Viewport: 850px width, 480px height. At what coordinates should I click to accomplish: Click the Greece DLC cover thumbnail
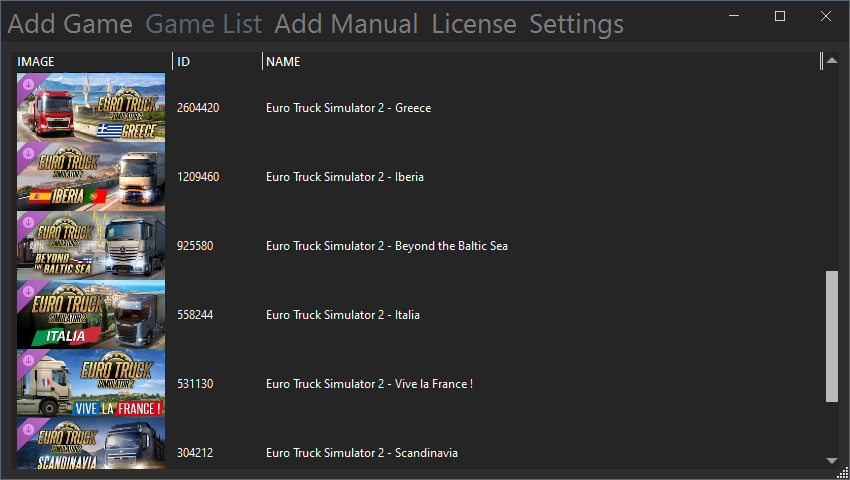[x=91, y=108]
